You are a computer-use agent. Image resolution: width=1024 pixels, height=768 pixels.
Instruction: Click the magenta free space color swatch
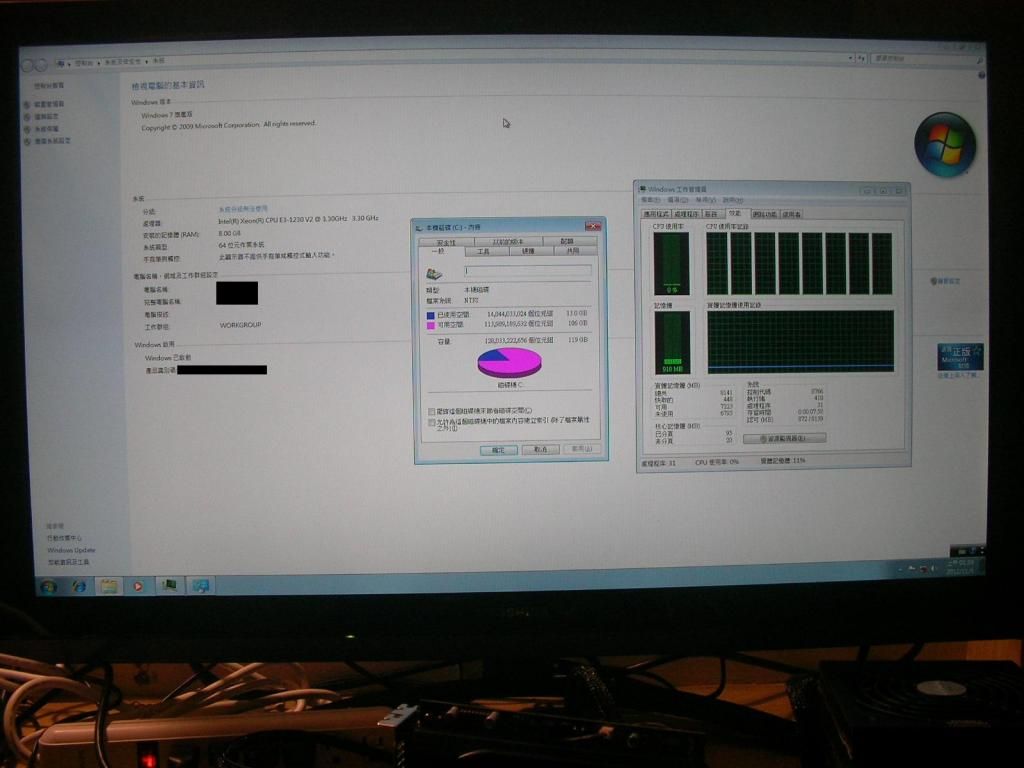point(430,325)
